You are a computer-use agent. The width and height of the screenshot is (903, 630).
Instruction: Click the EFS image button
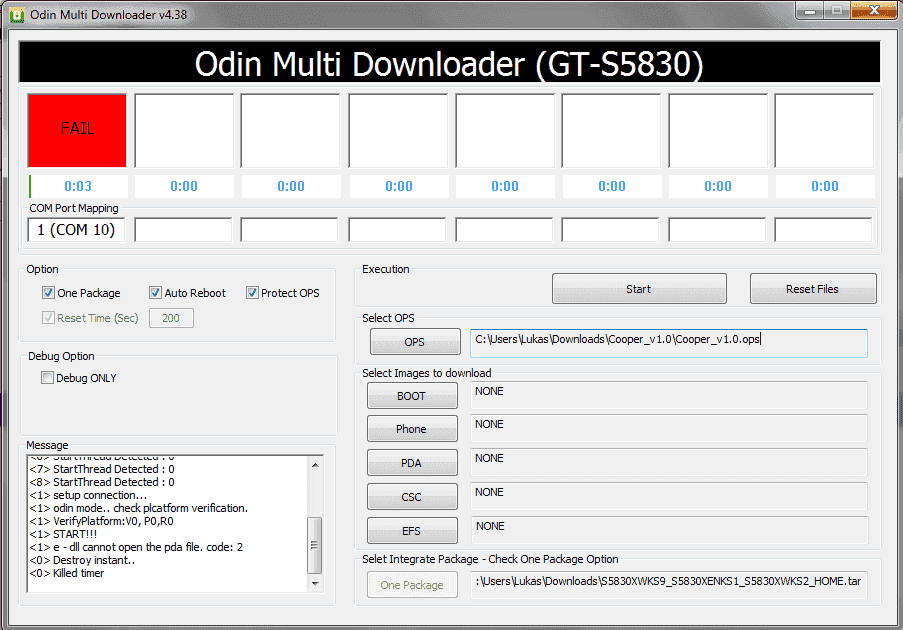[412, 530]
